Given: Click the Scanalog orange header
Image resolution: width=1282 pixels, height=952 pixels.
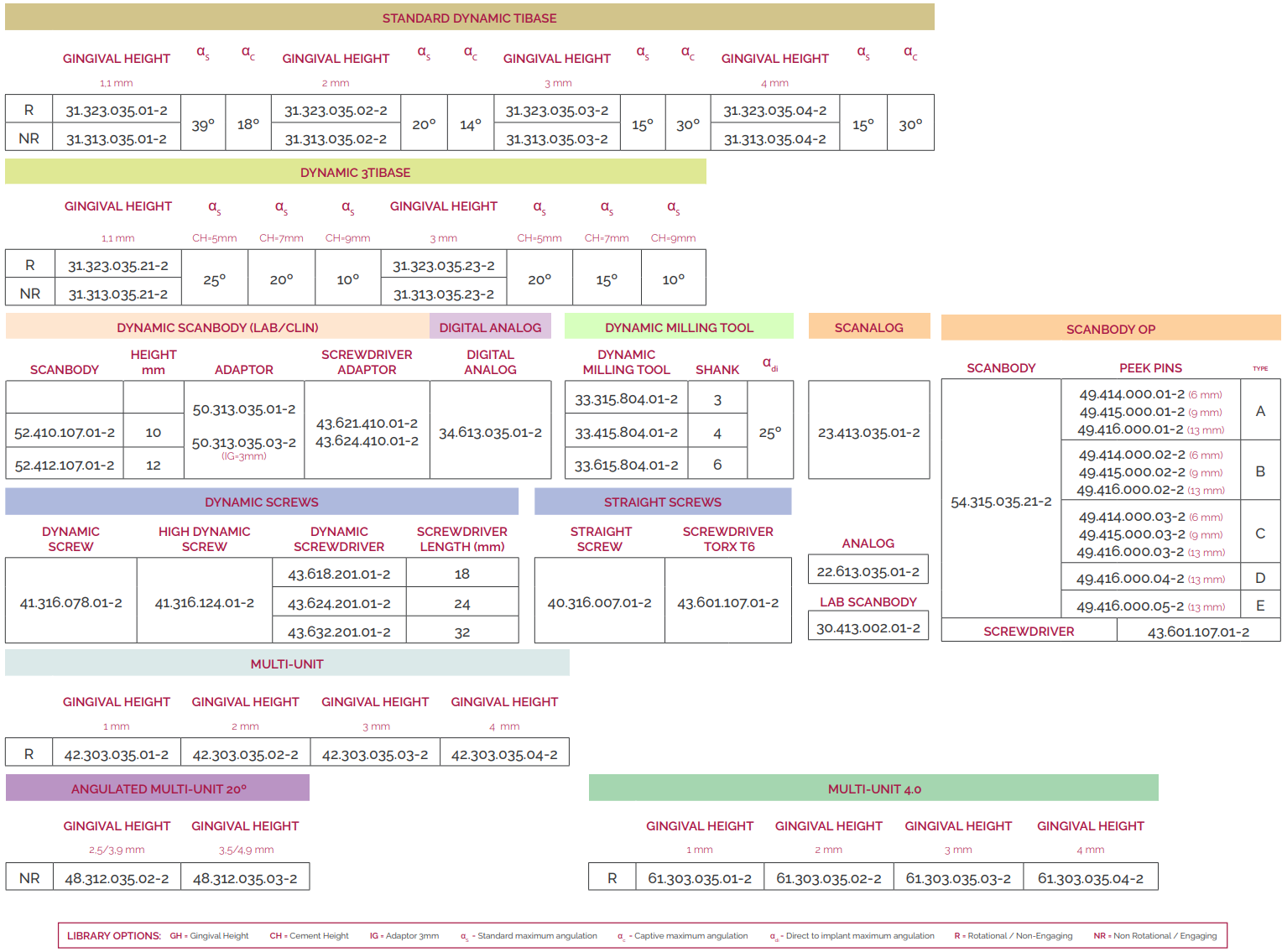Looking at the screenshot, I should pyautogui.click(x=868, y=327).
